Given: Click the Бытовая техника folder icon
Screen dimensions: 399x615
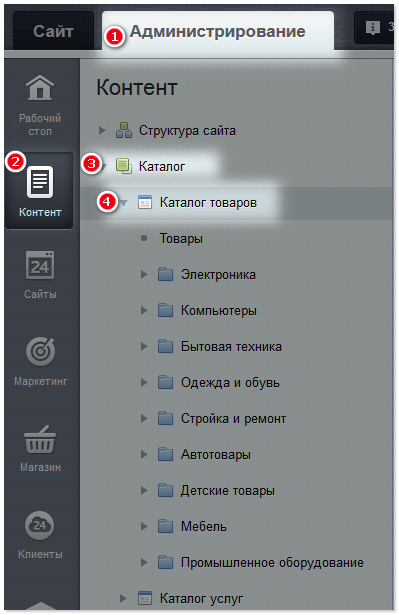Looking at the screenshot, I should [166, 346].
